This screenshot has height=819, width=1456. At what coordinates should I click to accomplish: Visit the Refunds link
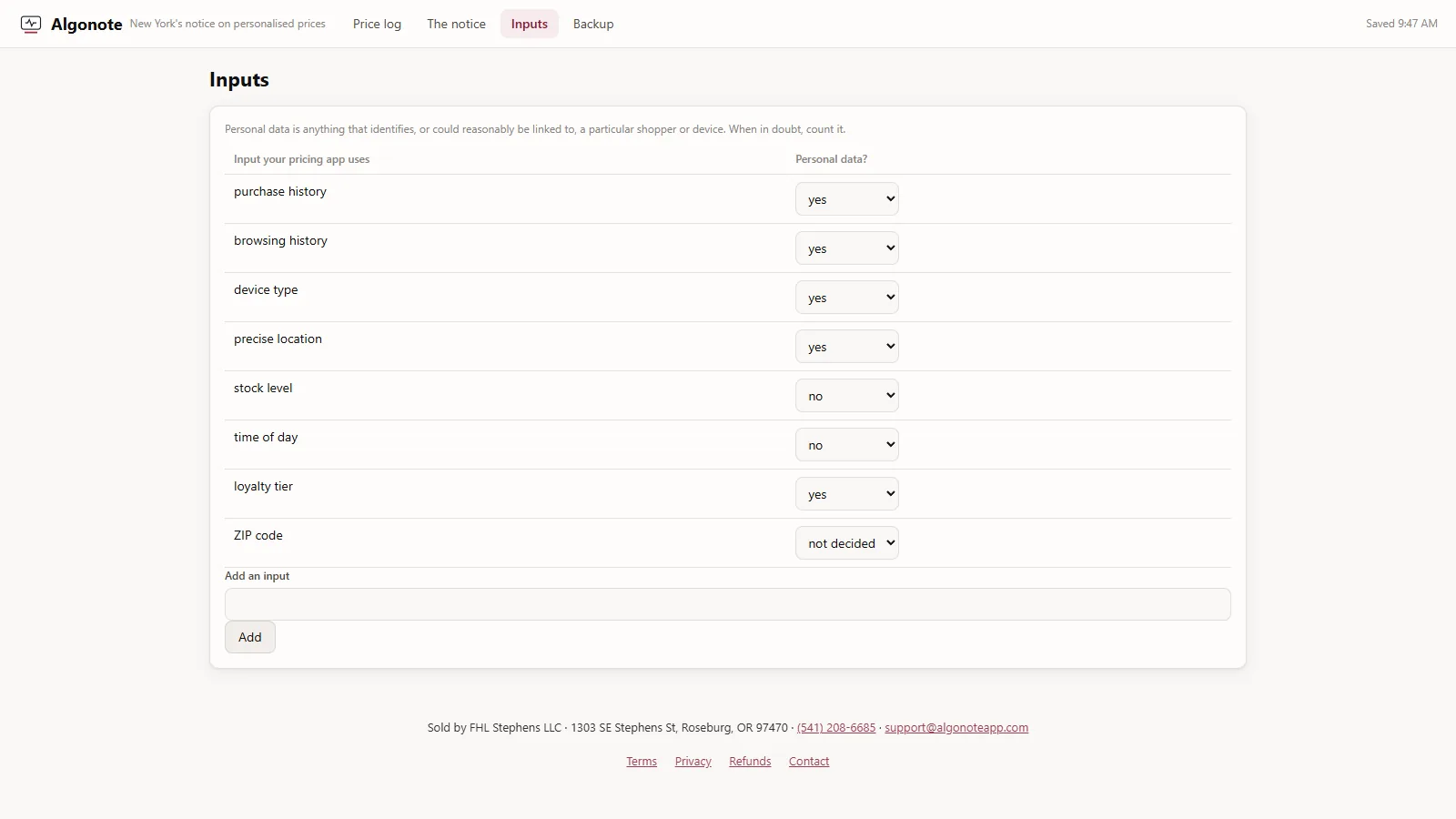750,762
